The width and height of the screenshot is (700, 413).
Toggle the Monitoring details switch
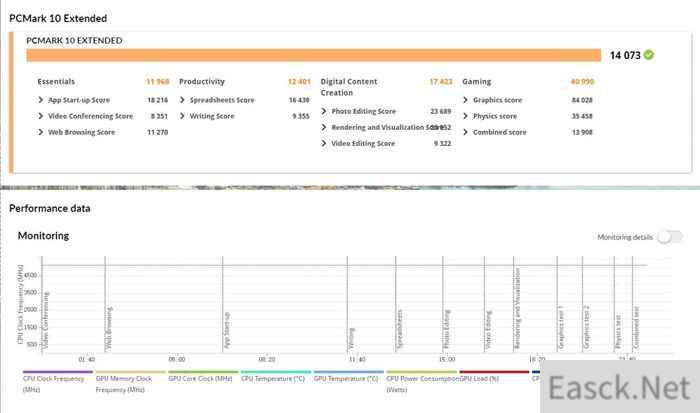click(671, 237)
